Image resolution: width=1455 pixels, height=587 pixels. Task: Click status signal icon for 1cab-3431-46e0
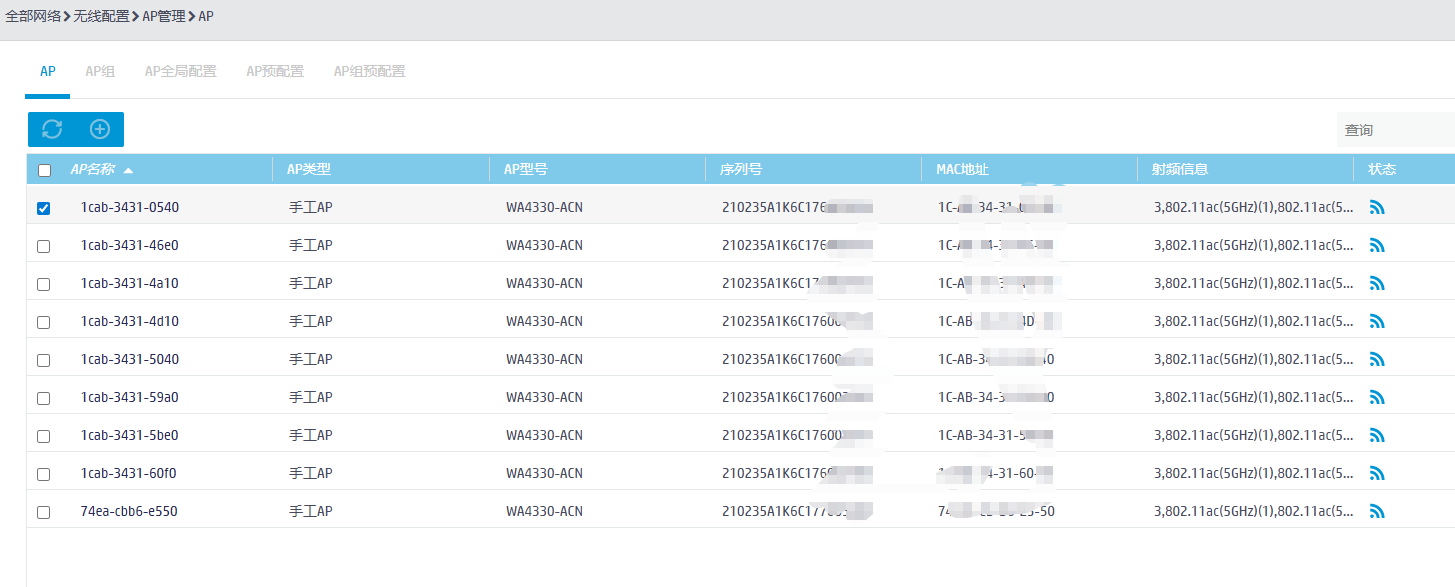[x=1377, y=246]
